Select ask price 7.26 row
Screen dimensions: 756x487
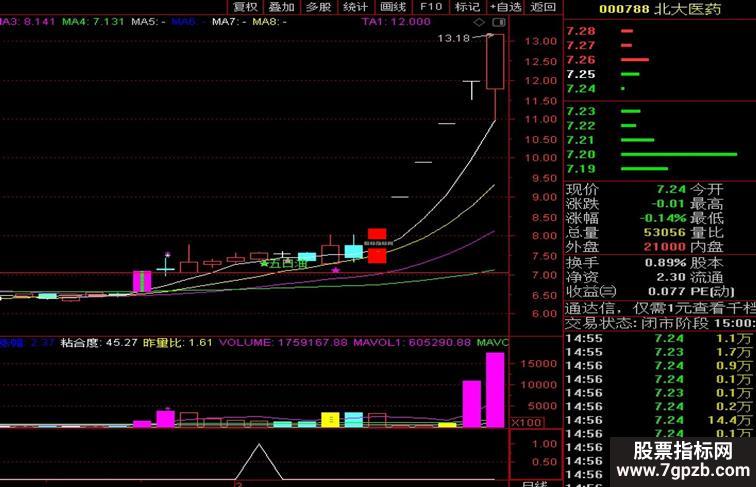(660, 60)
